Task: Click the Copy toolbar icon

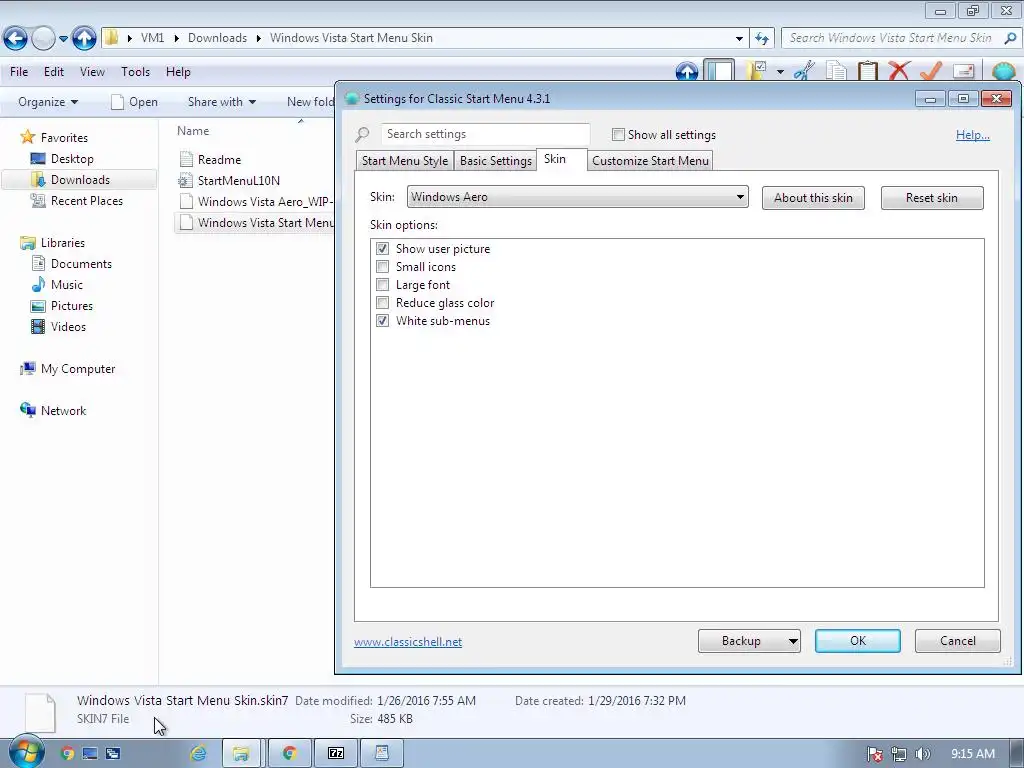Action: click(x=836, y=71)
